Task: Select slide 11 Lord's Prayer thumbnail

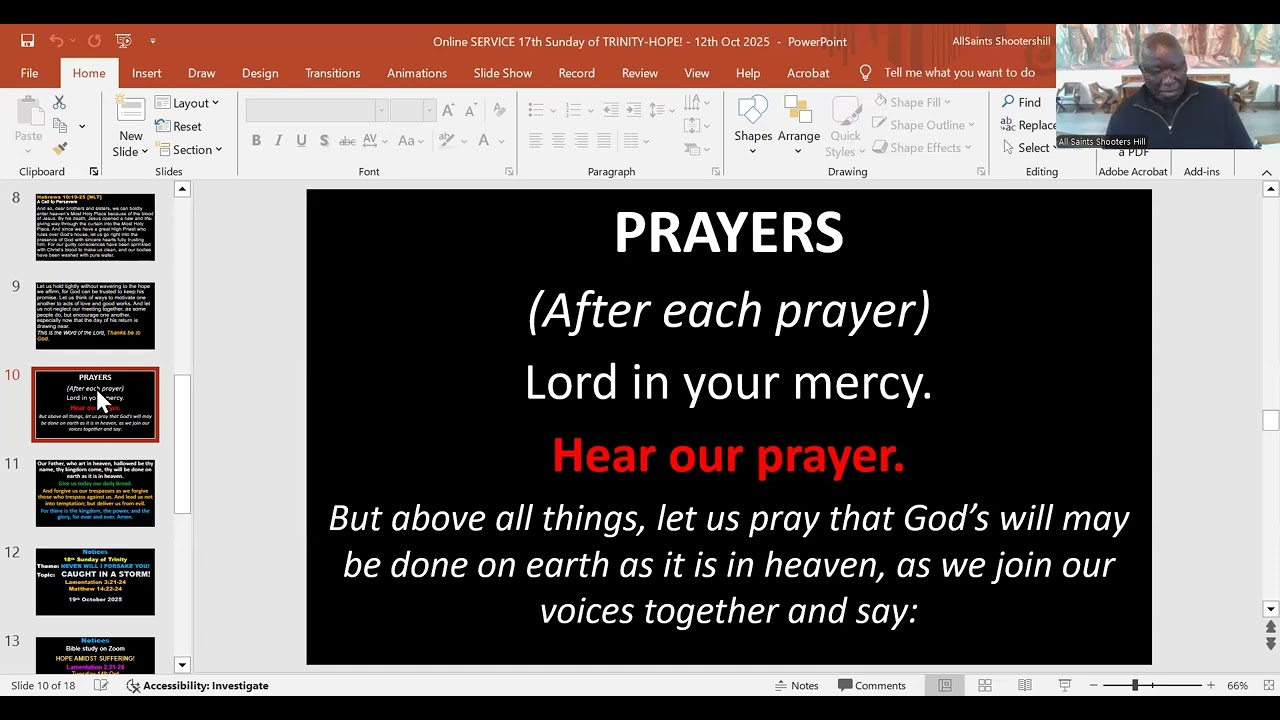Action: coord(95,493)
